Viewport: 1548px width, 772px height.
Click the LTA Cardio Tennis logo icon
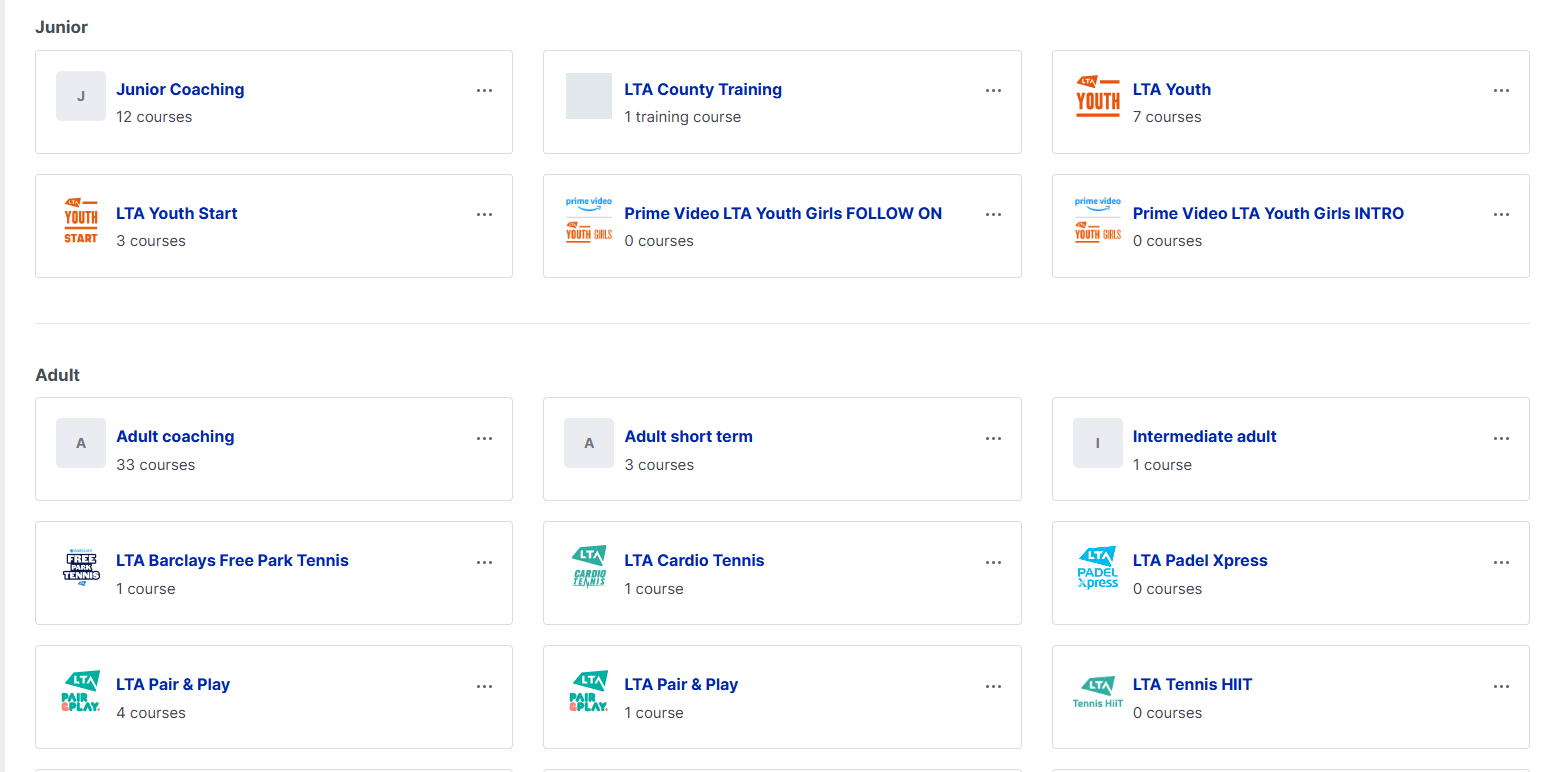point(589,568)
